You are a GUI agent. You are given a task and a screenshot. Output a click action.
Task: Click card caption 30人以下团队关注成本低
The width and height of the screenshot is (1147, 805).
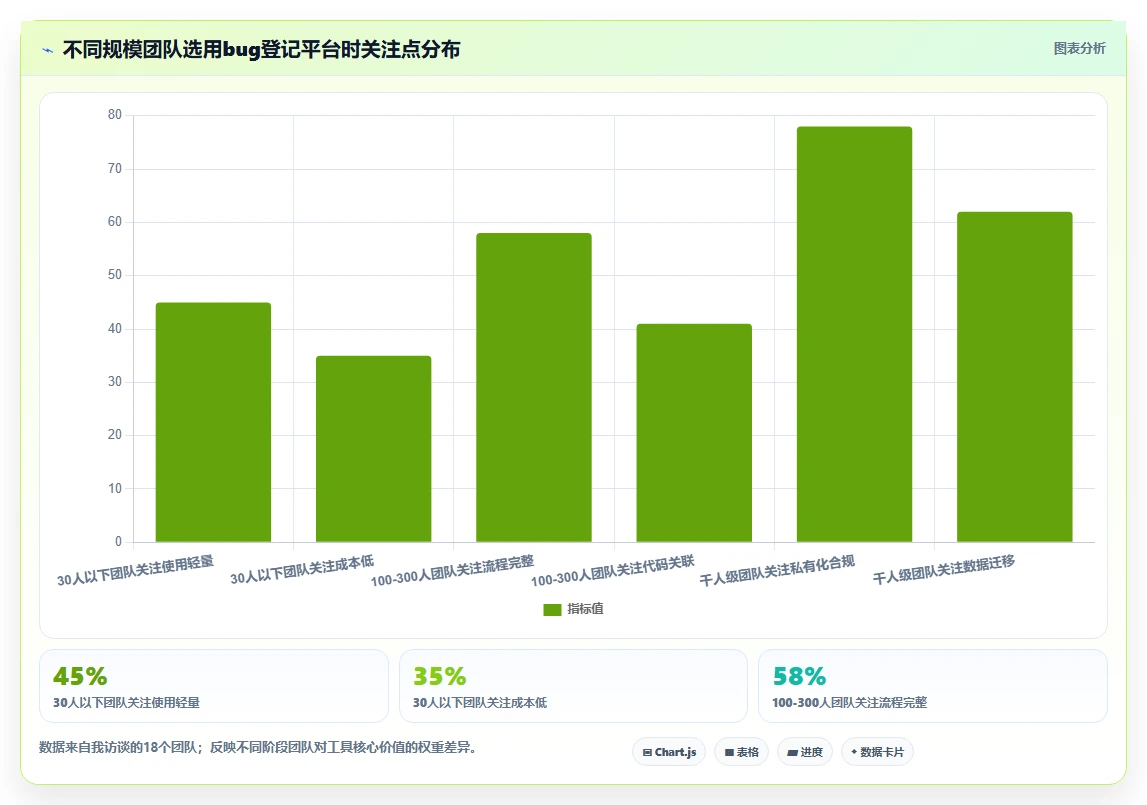(480, 703)
